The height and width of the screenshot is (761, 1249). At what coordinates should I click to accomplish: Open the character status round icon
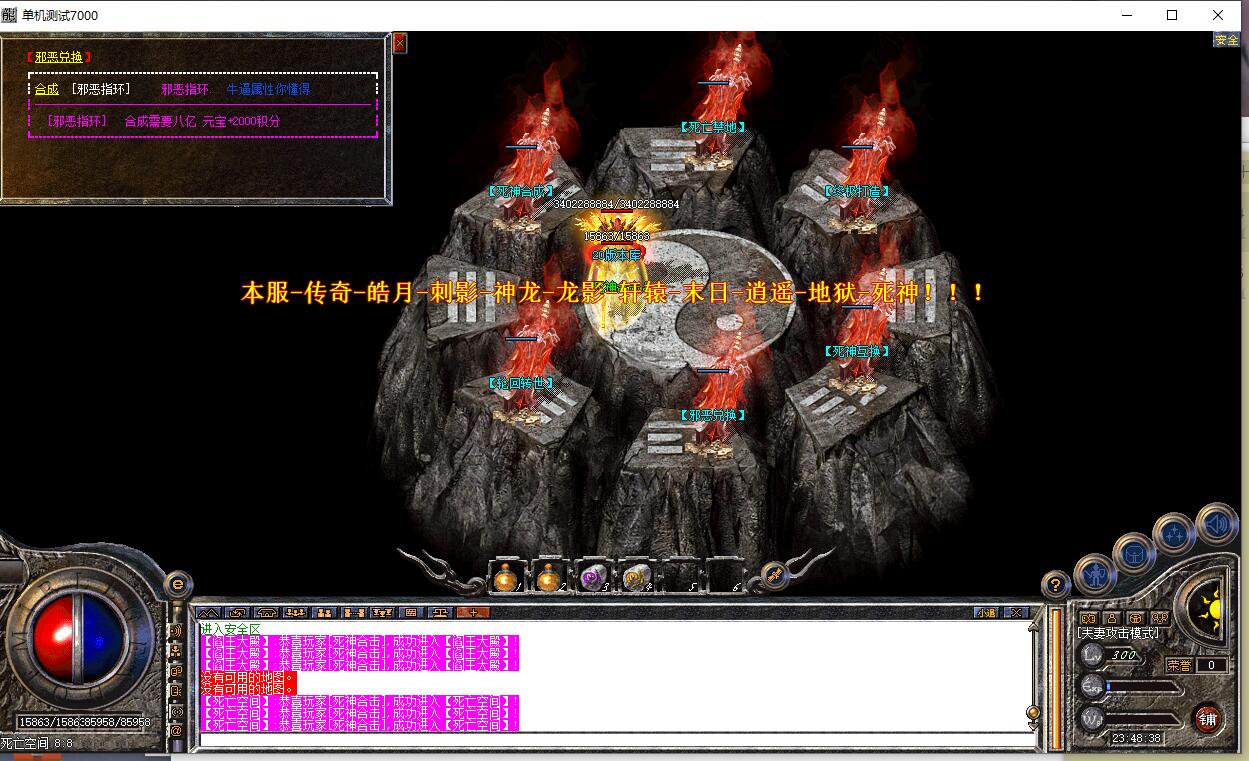(1095, 576)
